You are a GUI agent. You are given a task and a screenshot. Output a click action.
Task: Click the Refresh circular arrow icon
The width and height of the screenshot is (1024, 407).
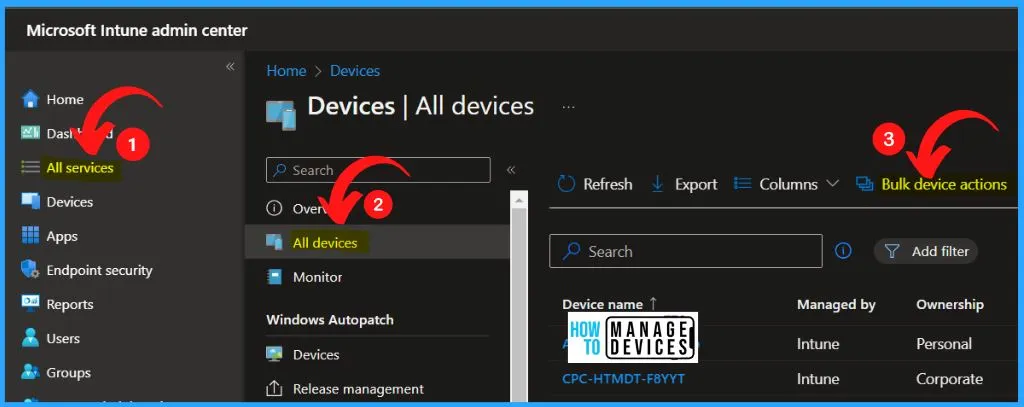point(566,184)
